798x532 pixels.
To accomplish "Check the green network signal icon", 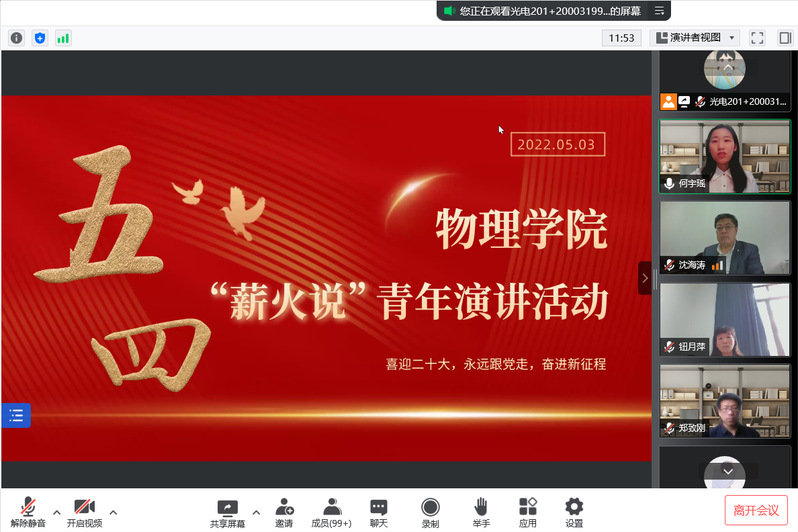I will coord(63,38).
